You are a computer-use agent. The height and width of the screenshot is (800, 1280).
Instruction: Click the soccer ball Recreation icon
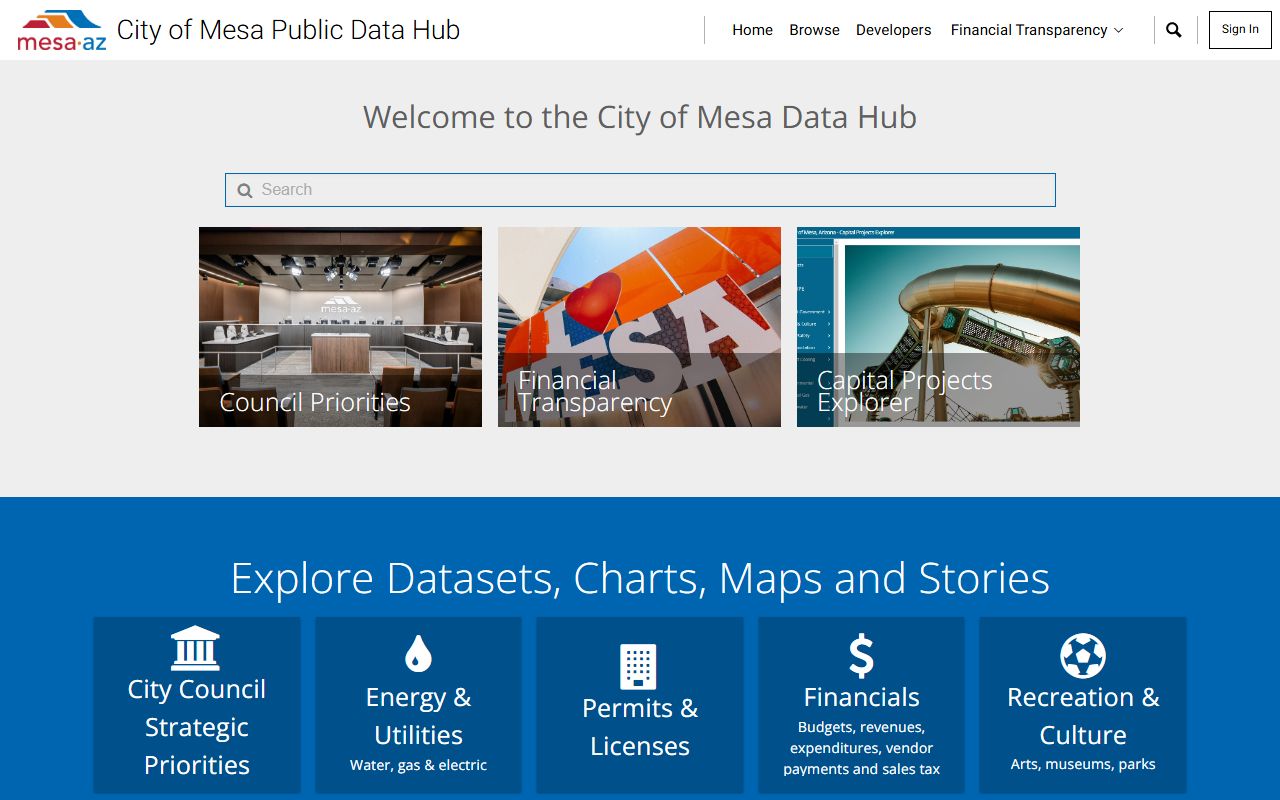pos(1083,657)
